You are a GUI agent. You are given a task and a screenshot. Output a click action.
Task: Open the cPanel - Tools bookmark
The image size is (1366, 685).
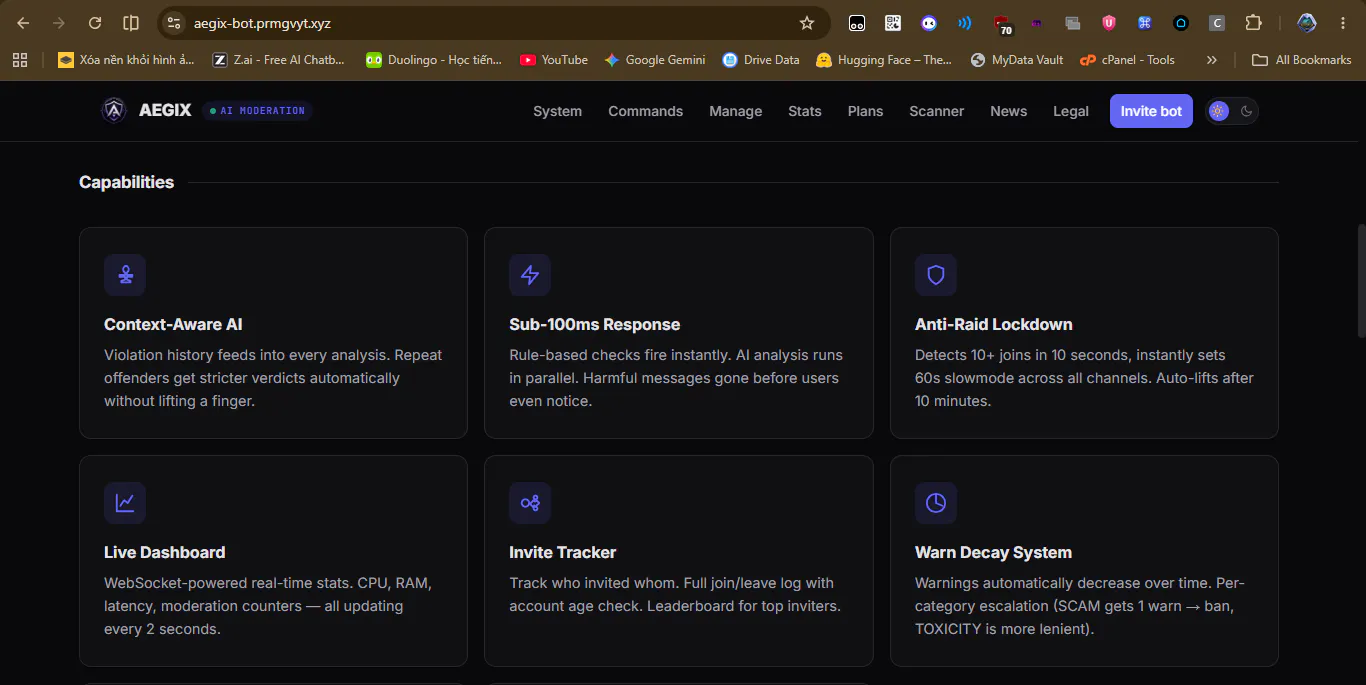coord(1128,60)
